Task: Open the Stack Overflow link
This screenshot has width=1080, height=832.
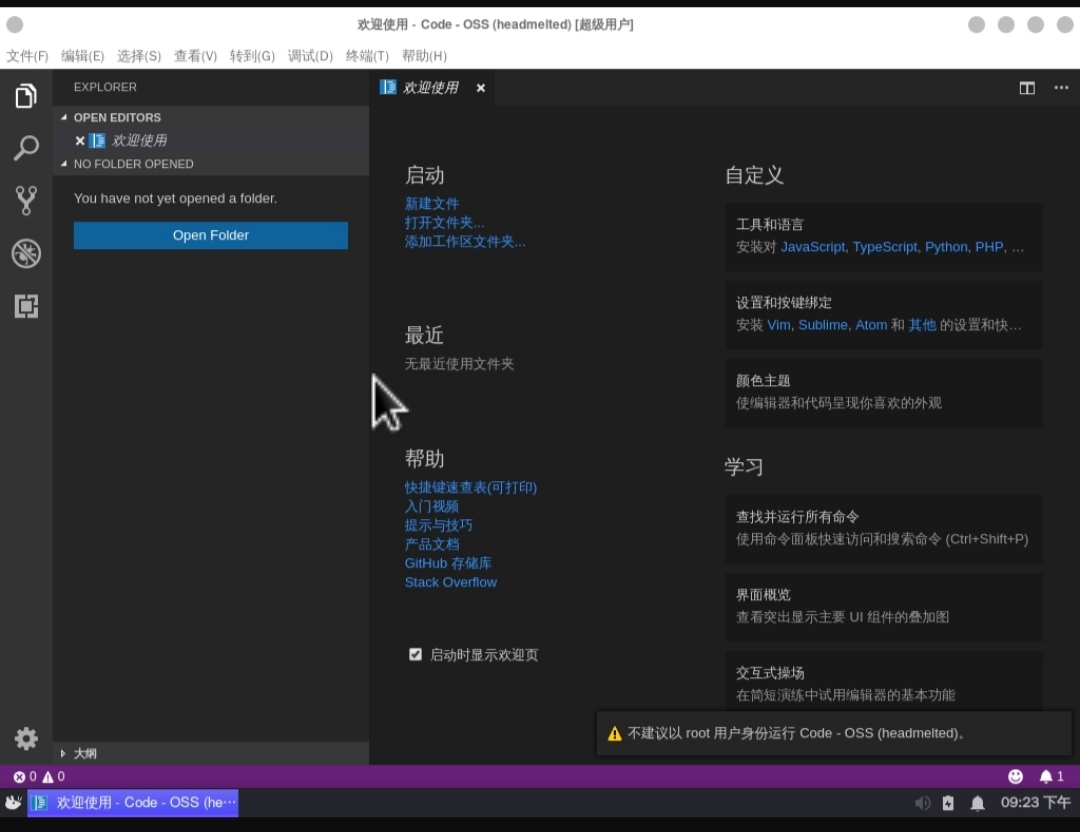Action: (x=451, y=583)
